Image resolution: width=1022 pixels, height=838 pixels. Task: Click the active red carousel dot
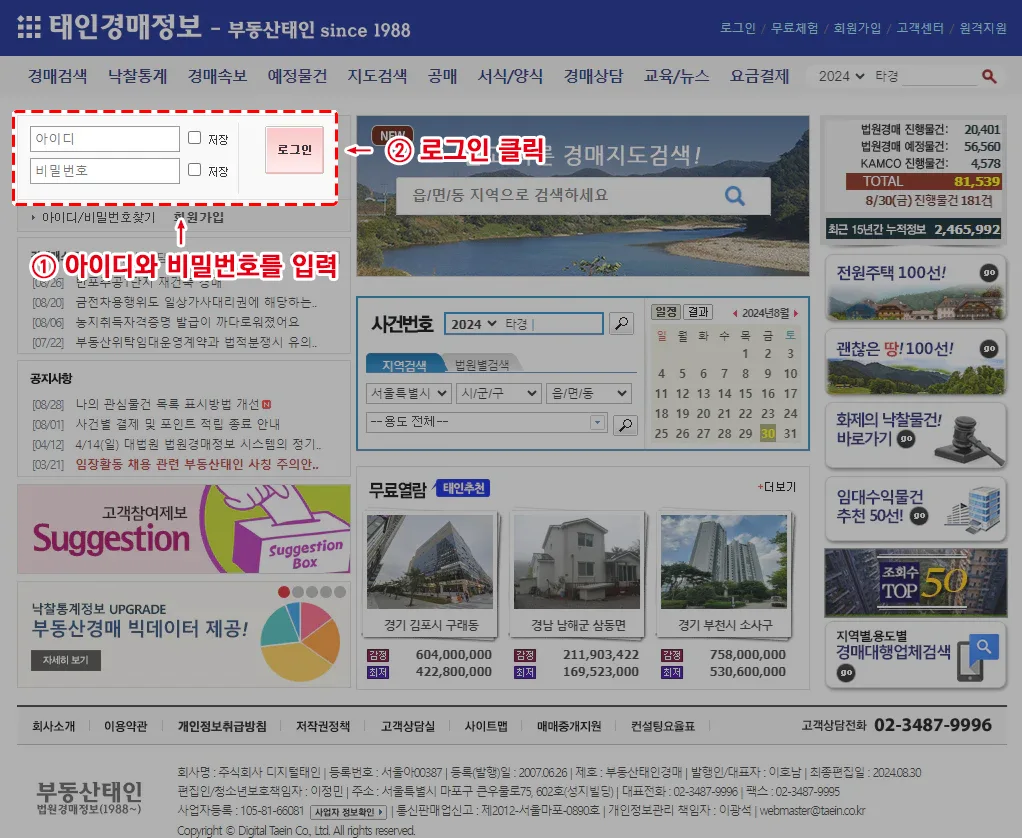(x=284, y=592)
